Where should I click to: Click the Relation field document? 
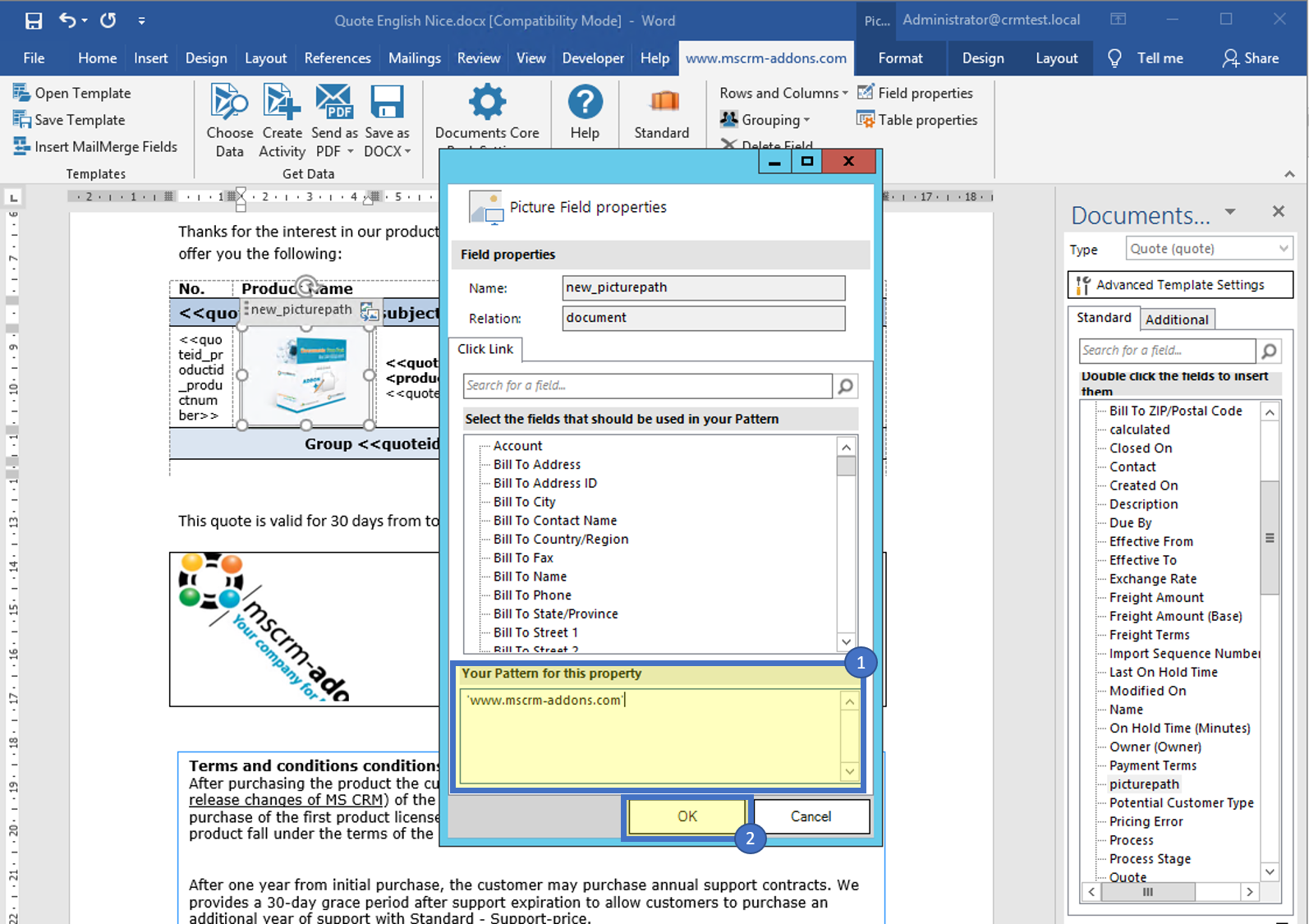pyautogui.click(x=703, y=318)
